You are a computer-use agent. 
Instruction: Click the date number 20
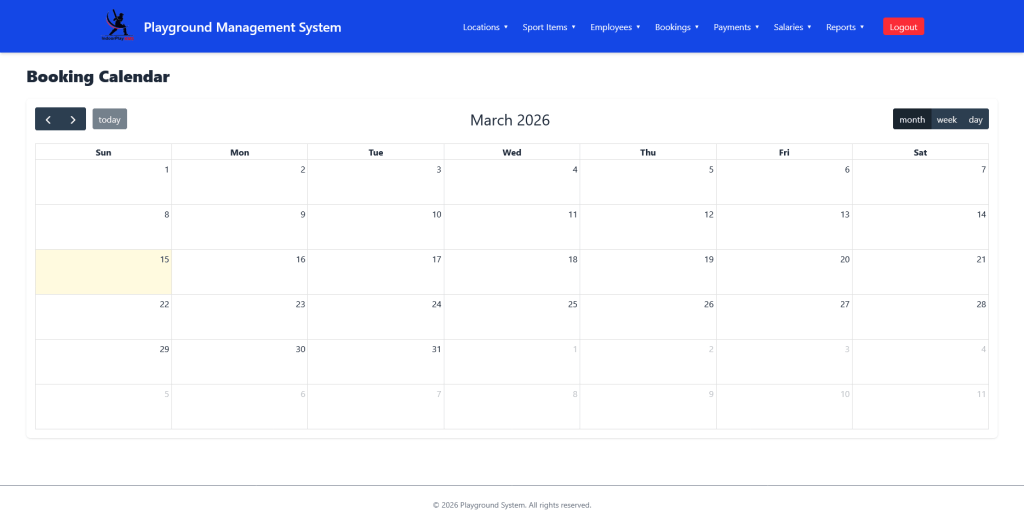pos(844,259)
